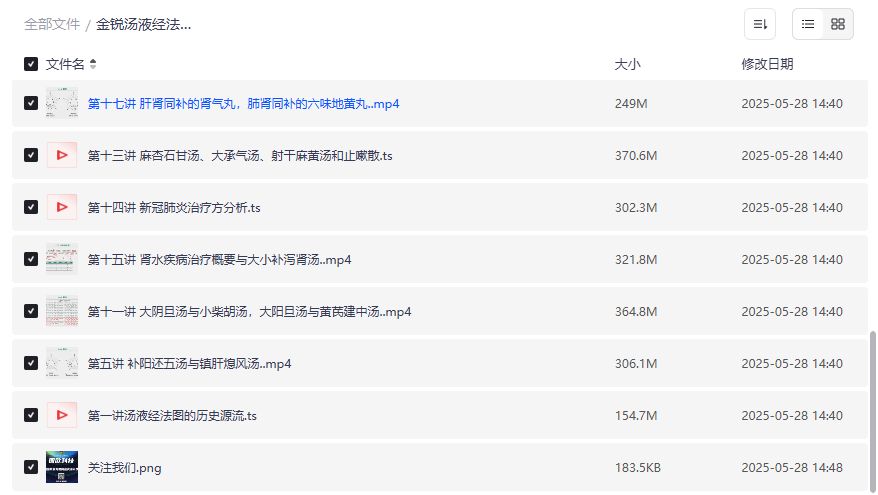This screenshot has height=495, width=878.
Task: Uncheck 第十四讲 新冠肺炎治疗方分析 file
Action: (x=31, y=207)
